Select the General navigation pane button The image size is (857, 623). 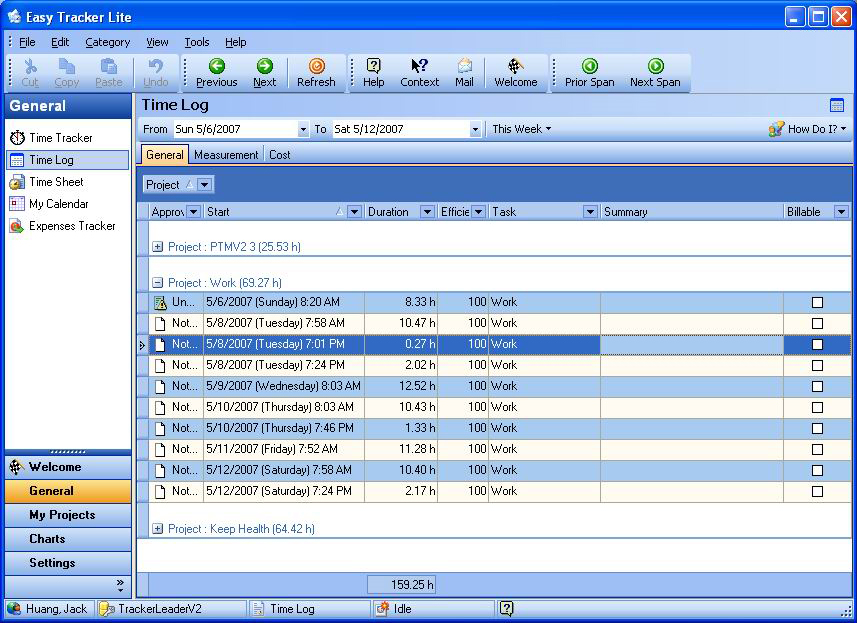pos(68,491)
